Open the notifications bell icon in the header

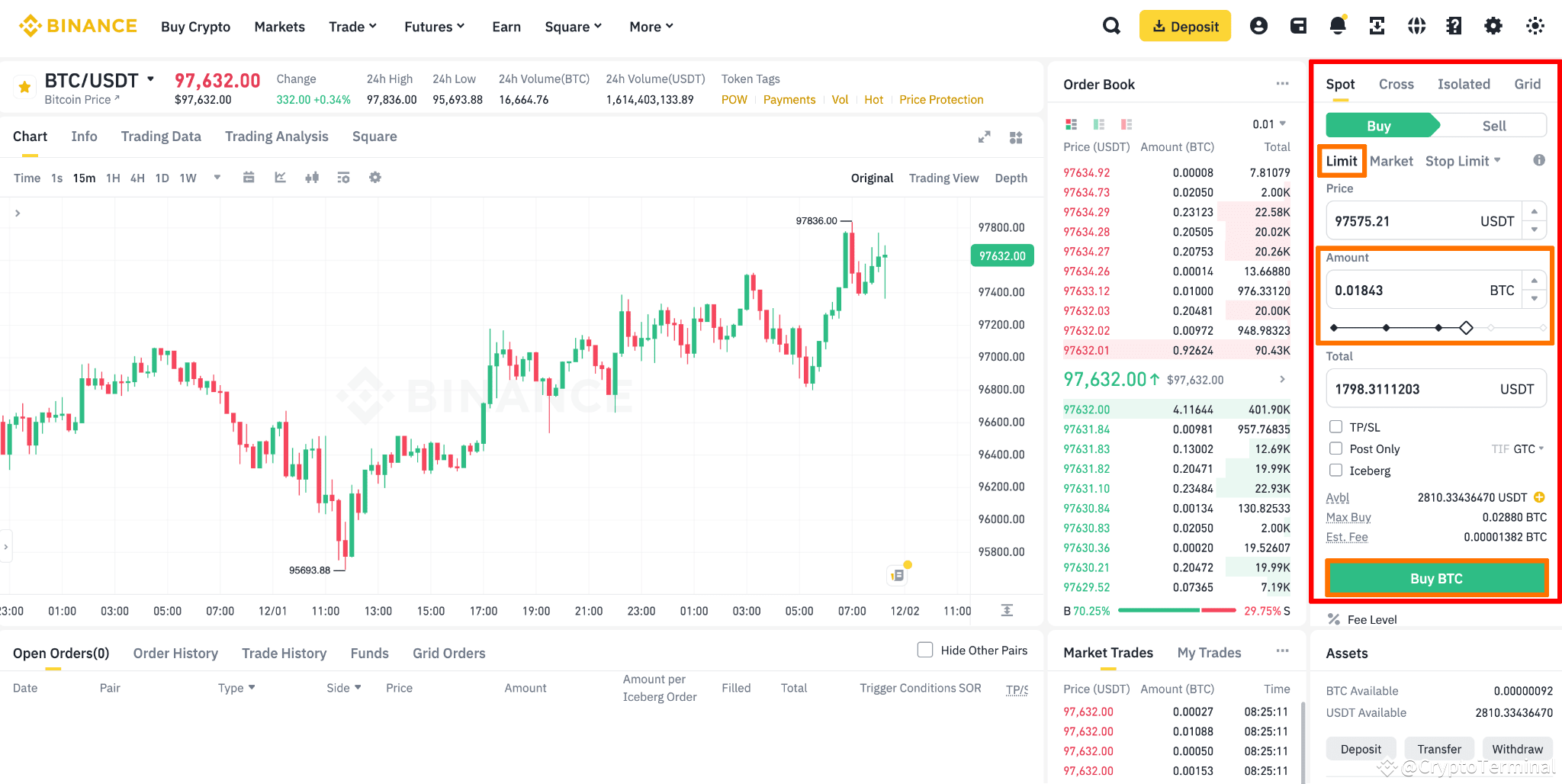pyautogui.click(x=1337, y=25)
